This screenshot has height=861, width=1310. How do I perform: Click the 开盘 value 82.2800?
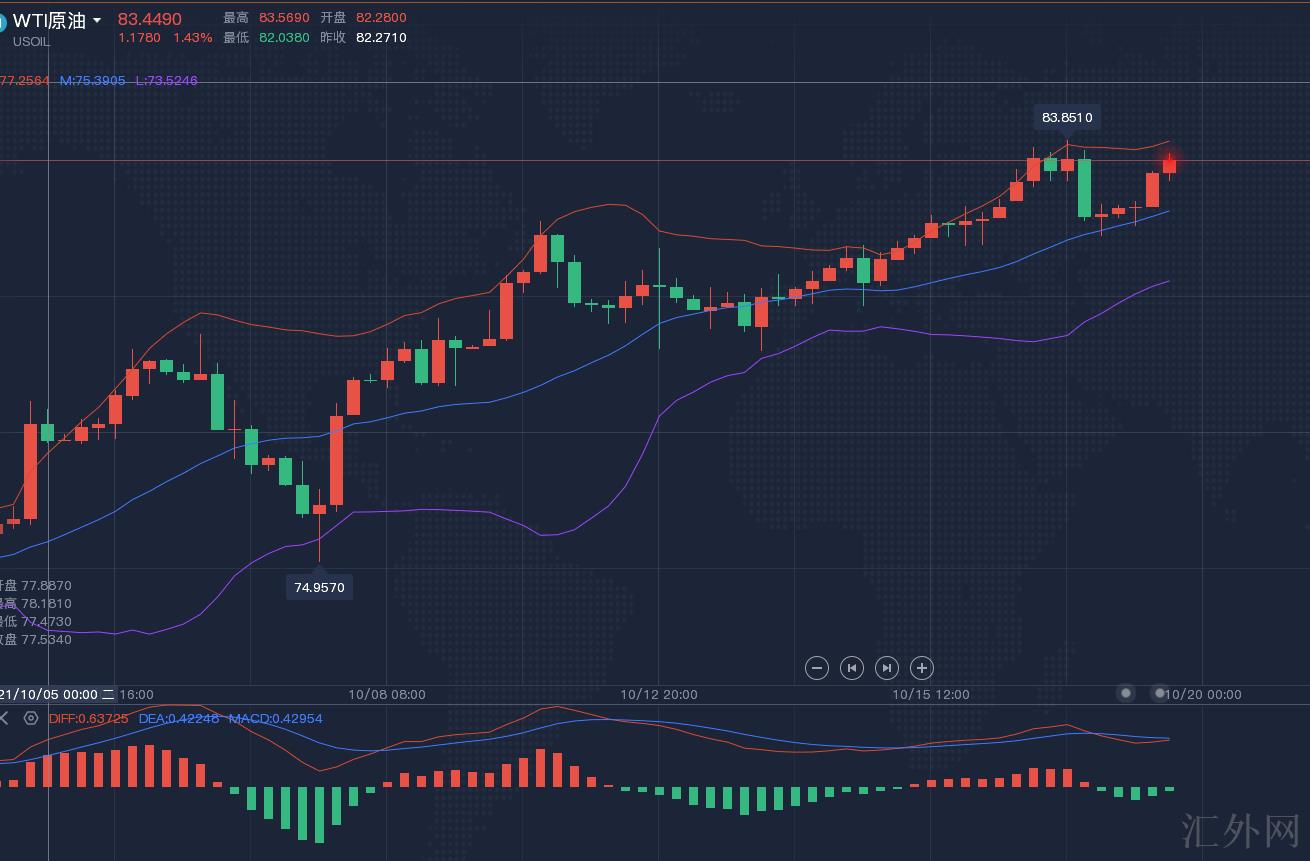coord(381,18)
